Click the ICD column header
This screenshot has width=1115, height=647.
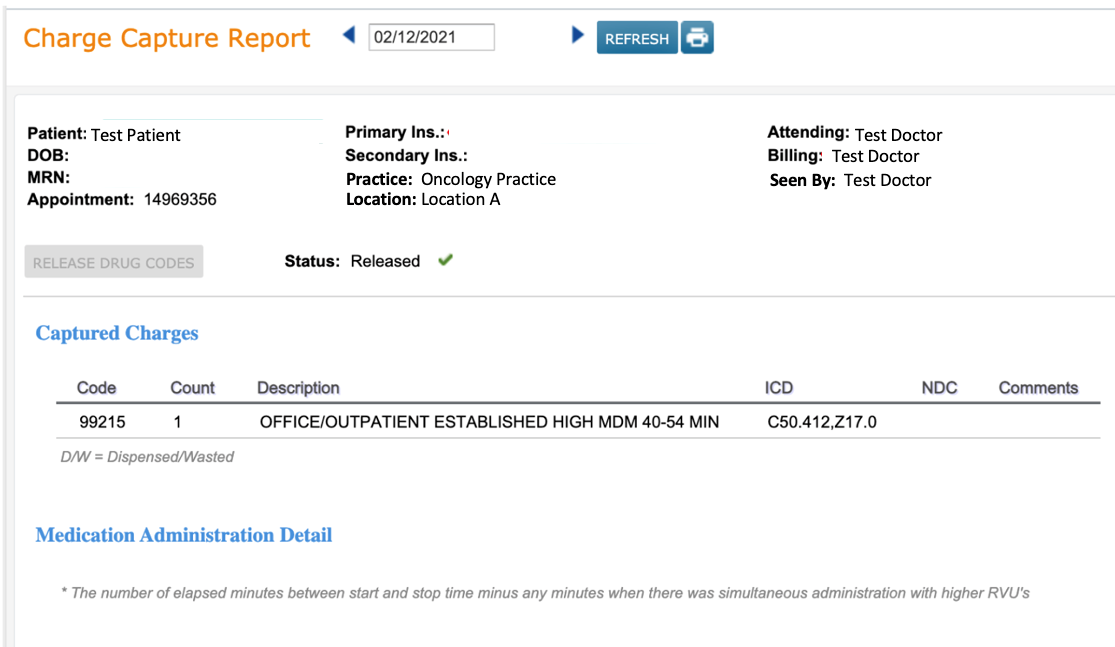(x=779, y=388)
